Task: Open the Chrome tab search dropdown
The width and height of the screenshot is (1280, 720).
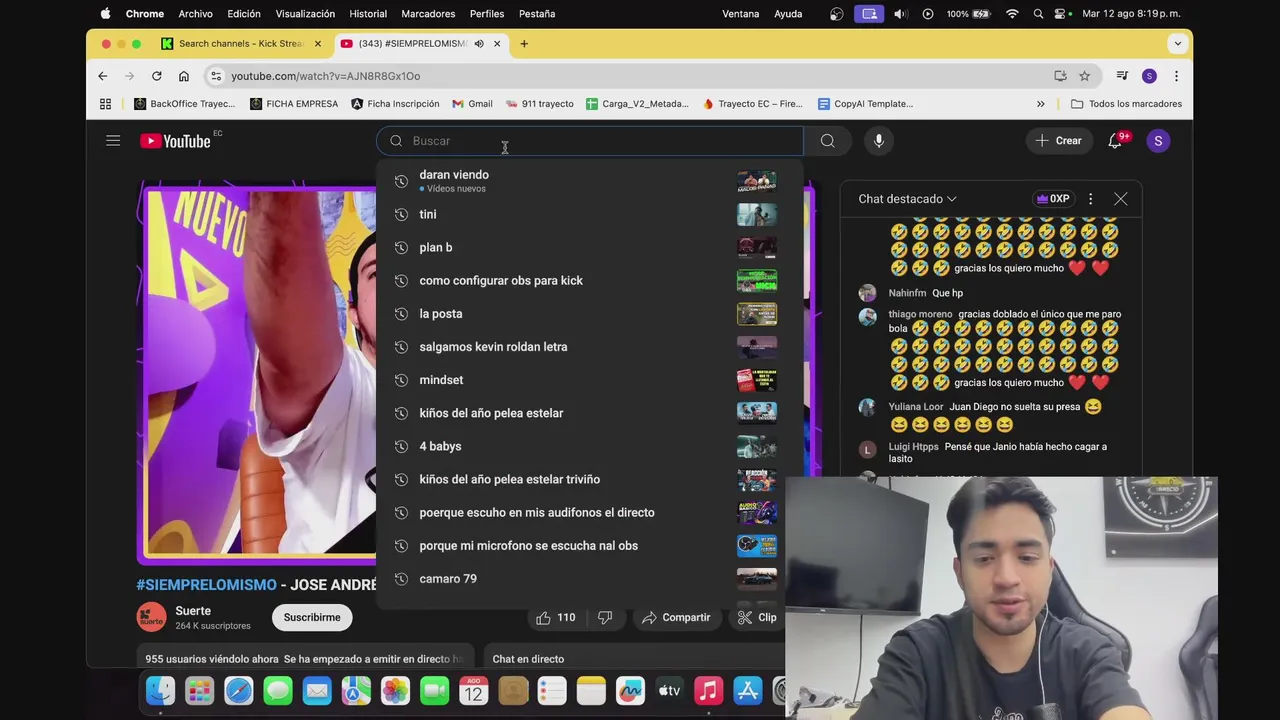Action: coord(1177,44)
